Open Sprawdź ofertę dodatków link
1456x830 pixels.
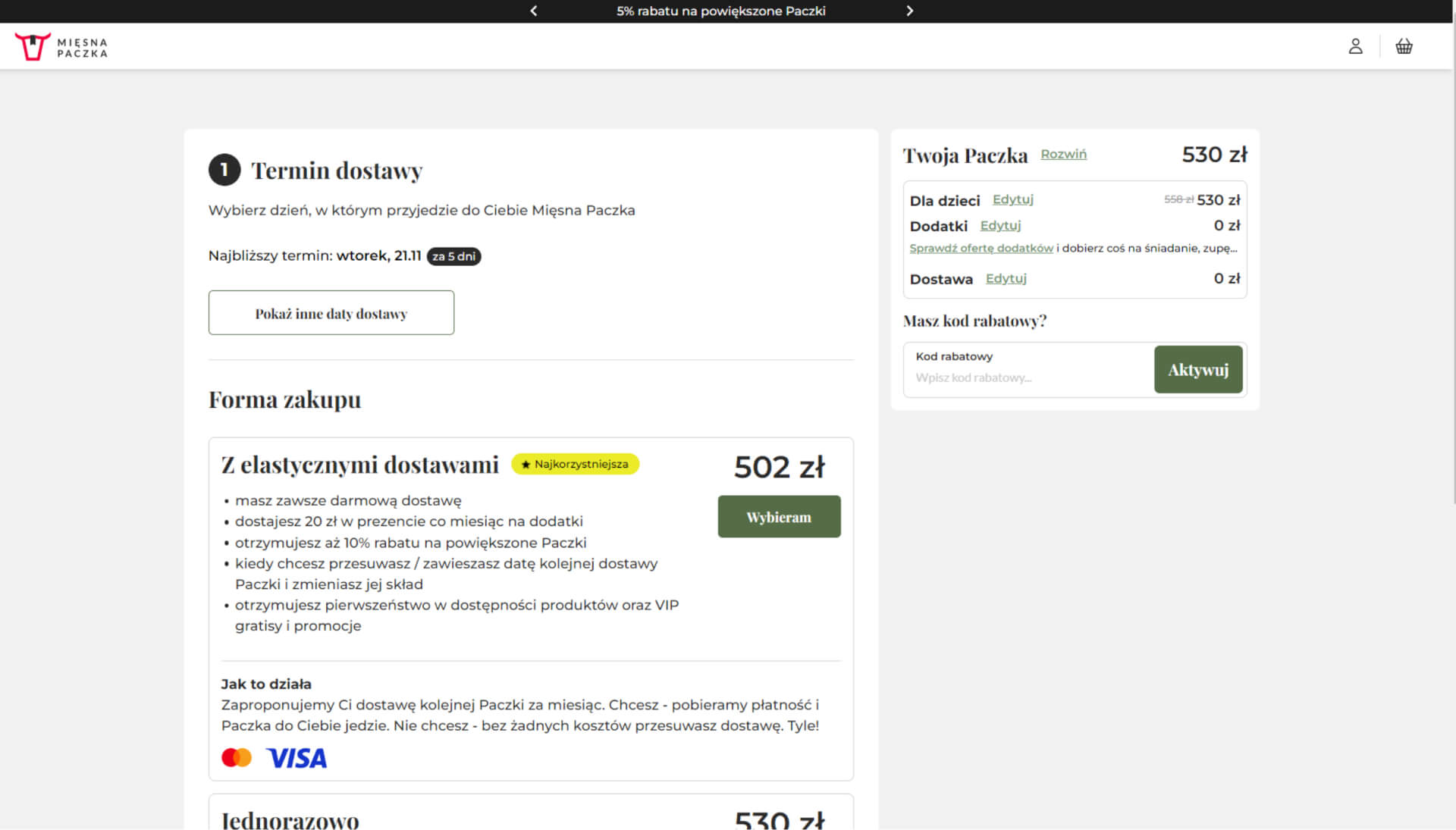(981, 248)
